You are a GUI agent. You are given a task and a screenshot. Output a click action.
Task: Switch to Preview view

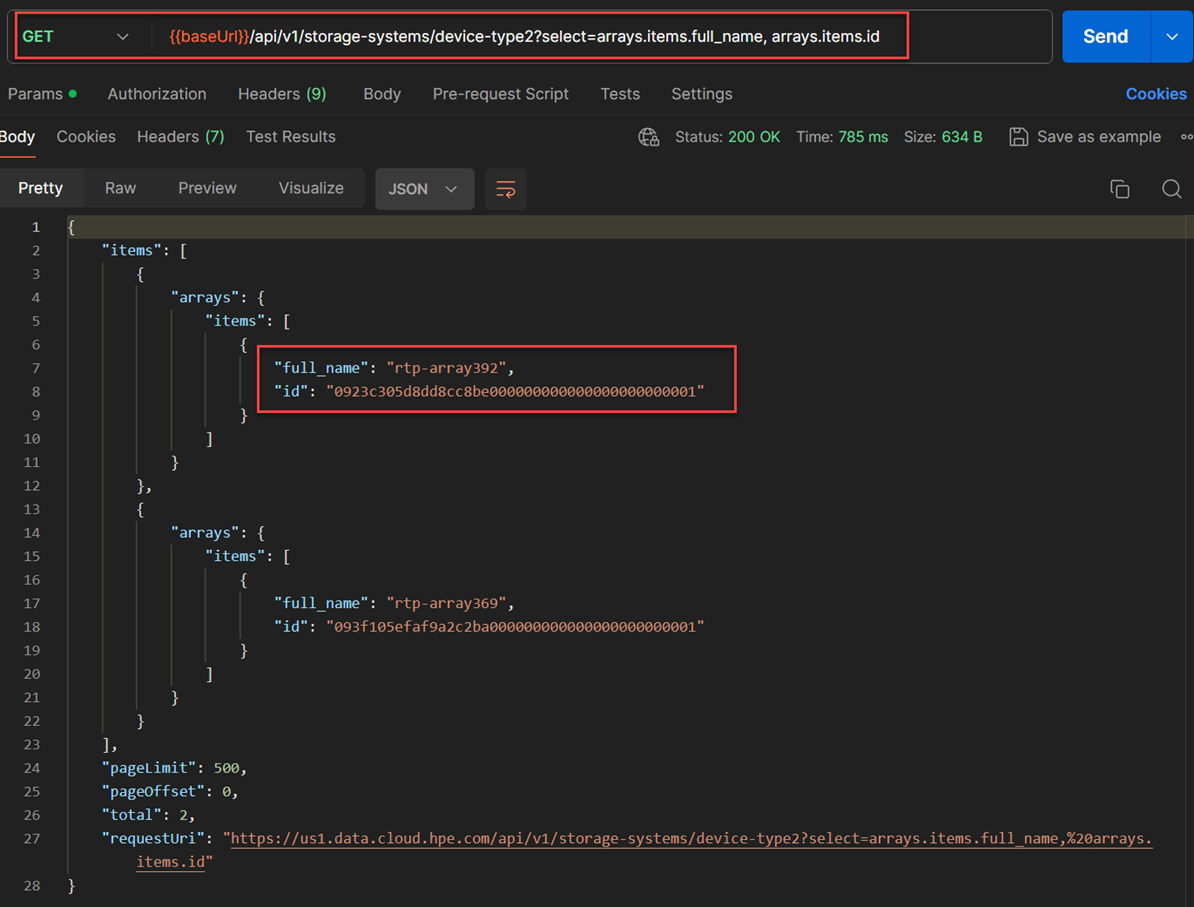(x=207, y=188)
